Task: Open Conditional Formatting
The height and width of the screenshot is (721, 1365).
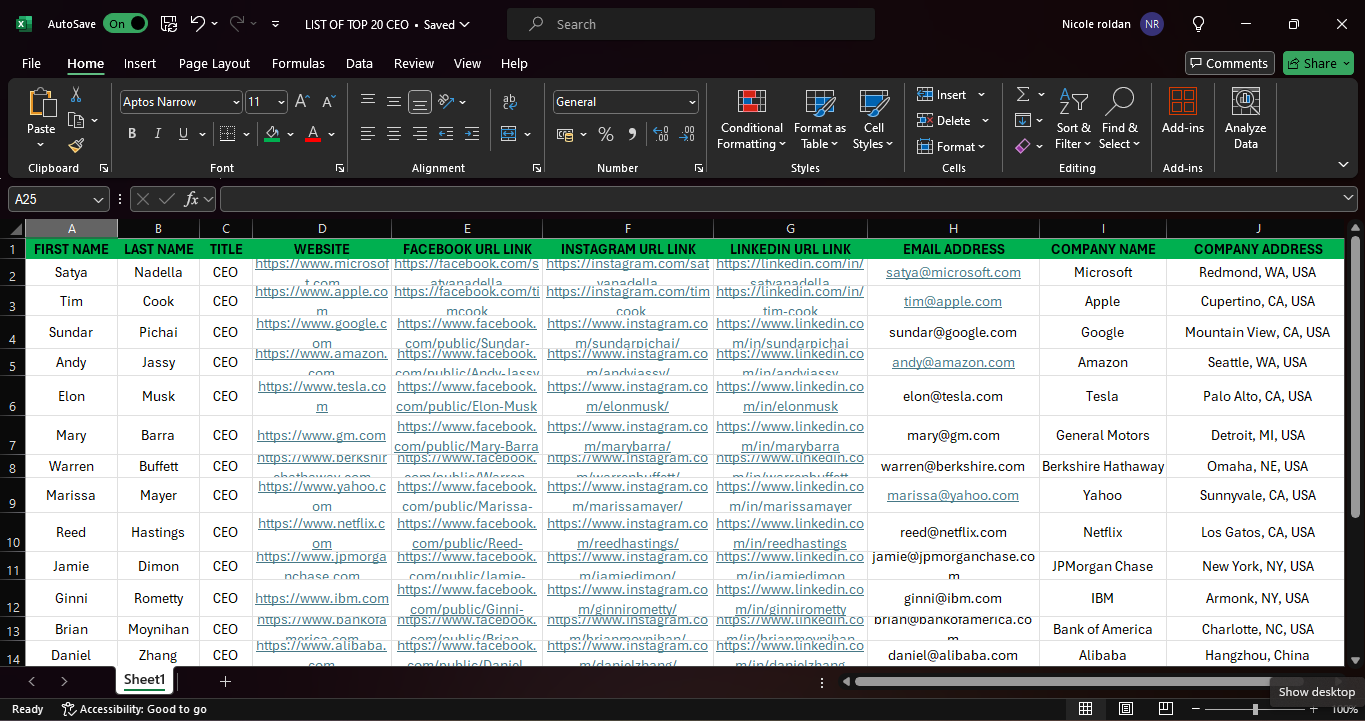Action: [x=752, y=120]
